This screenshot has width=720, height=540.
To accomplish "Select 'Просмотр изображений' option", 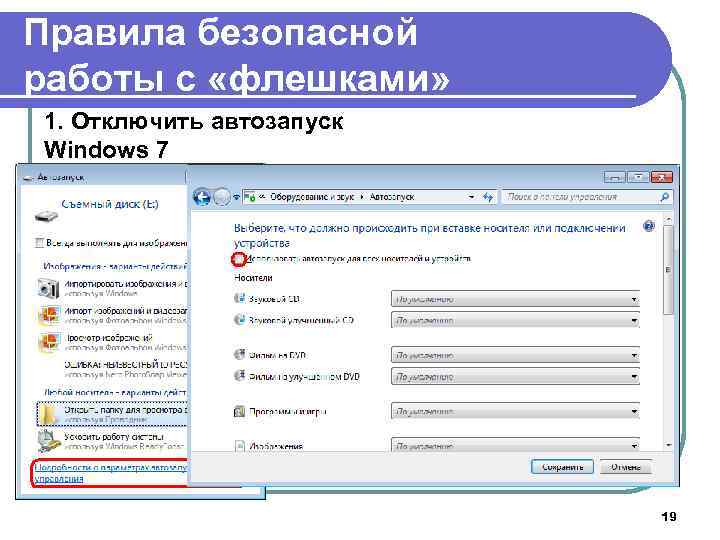I will click(112, 343).
